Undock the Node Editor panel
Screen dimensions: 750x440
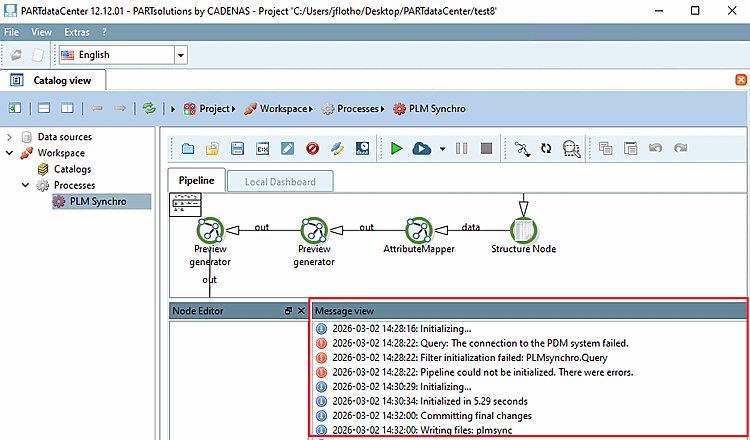click(x=288, y=311)
